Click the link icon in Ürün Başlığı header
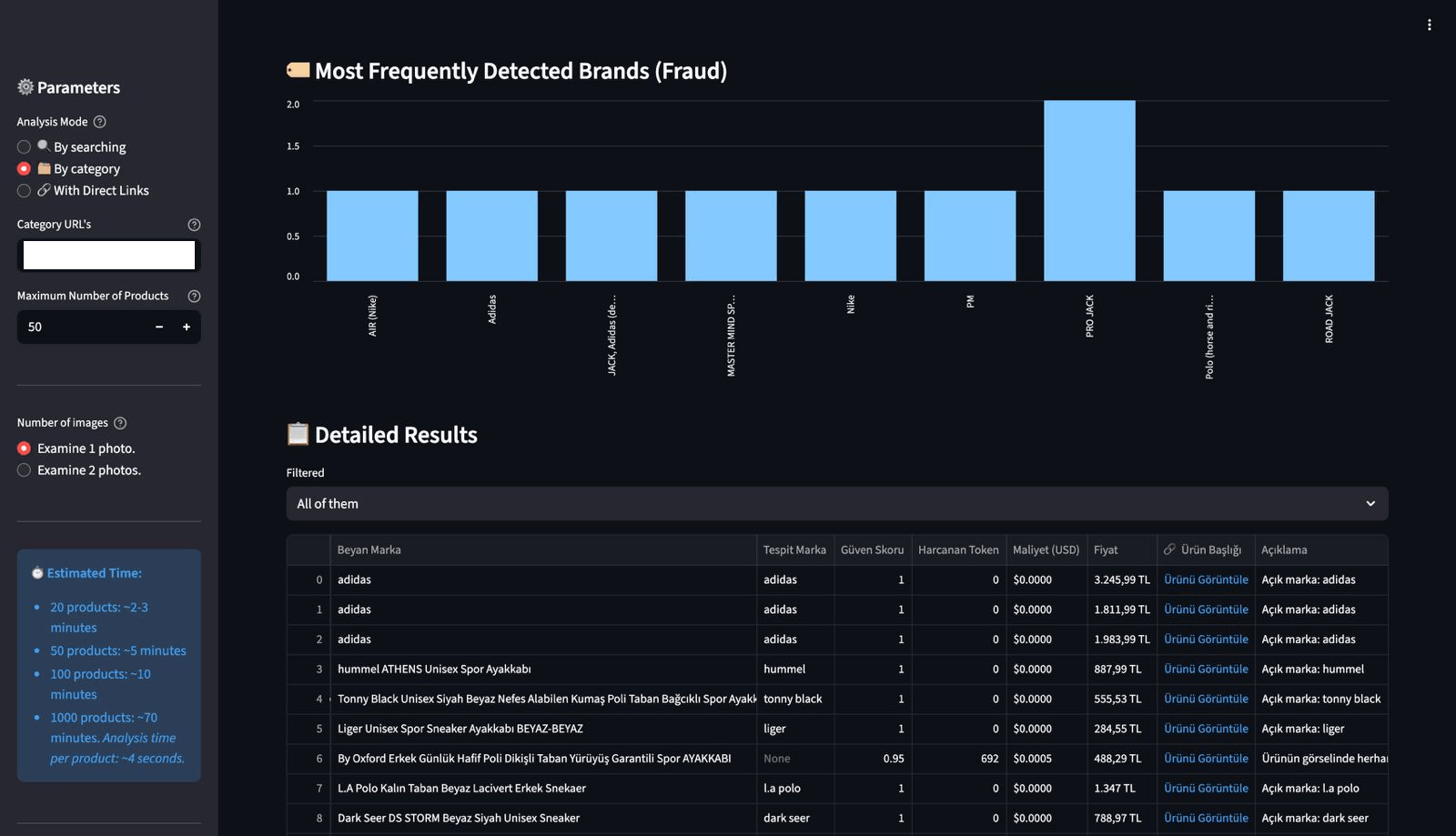This screenshot has width=1456, height=836. (1169, 549)
